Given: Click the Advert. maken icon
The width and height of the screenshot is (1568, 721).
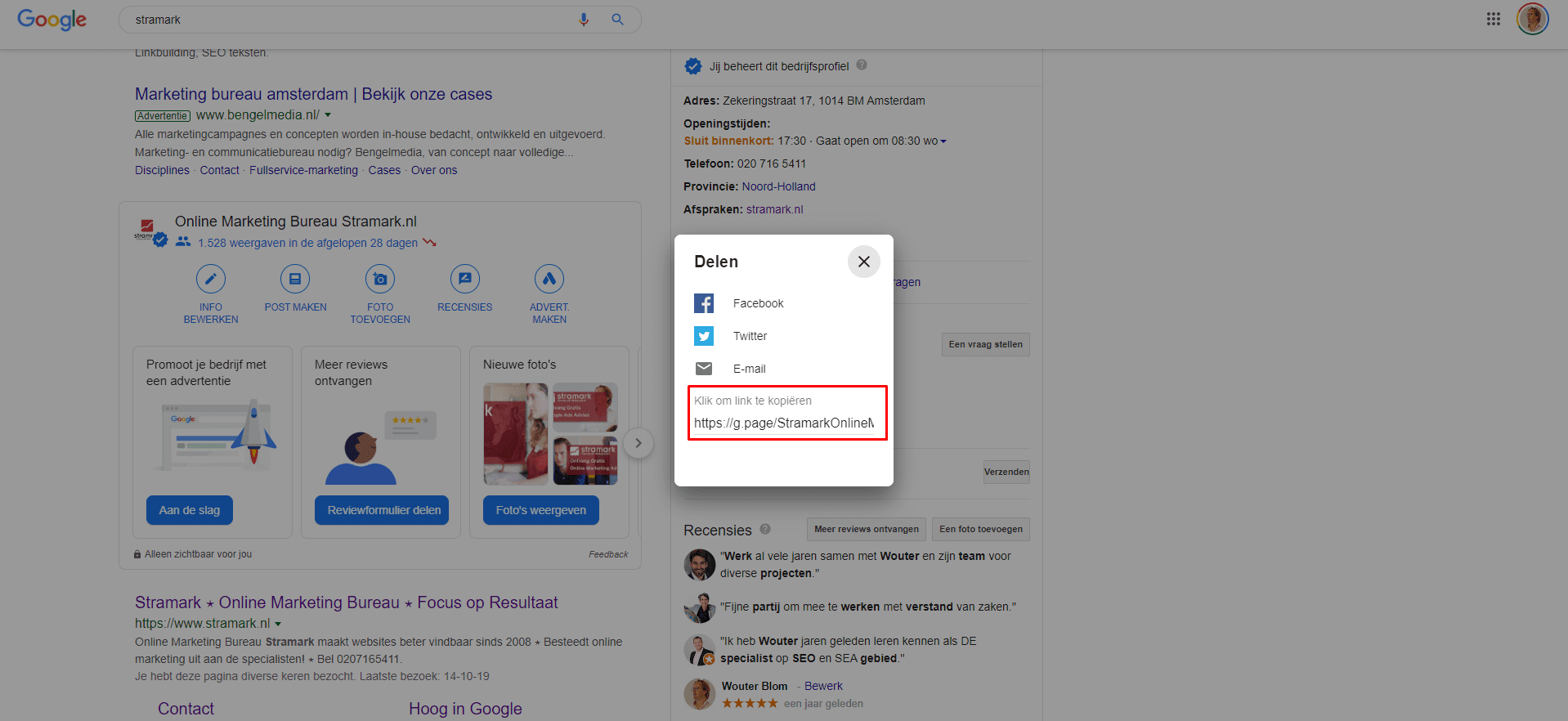Looking at the screenshot, I should click(549, 279).
